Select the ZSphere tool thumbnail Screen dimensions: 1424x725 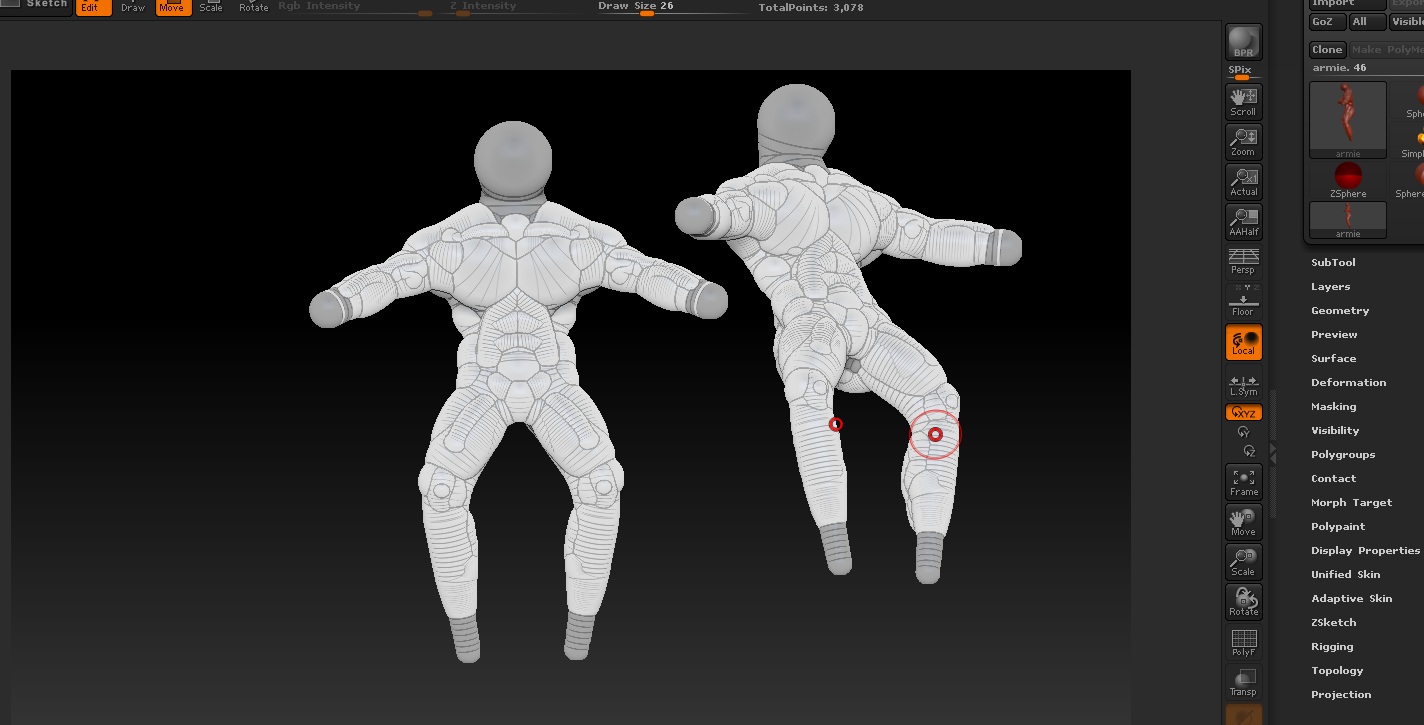tap(1347, 176)
